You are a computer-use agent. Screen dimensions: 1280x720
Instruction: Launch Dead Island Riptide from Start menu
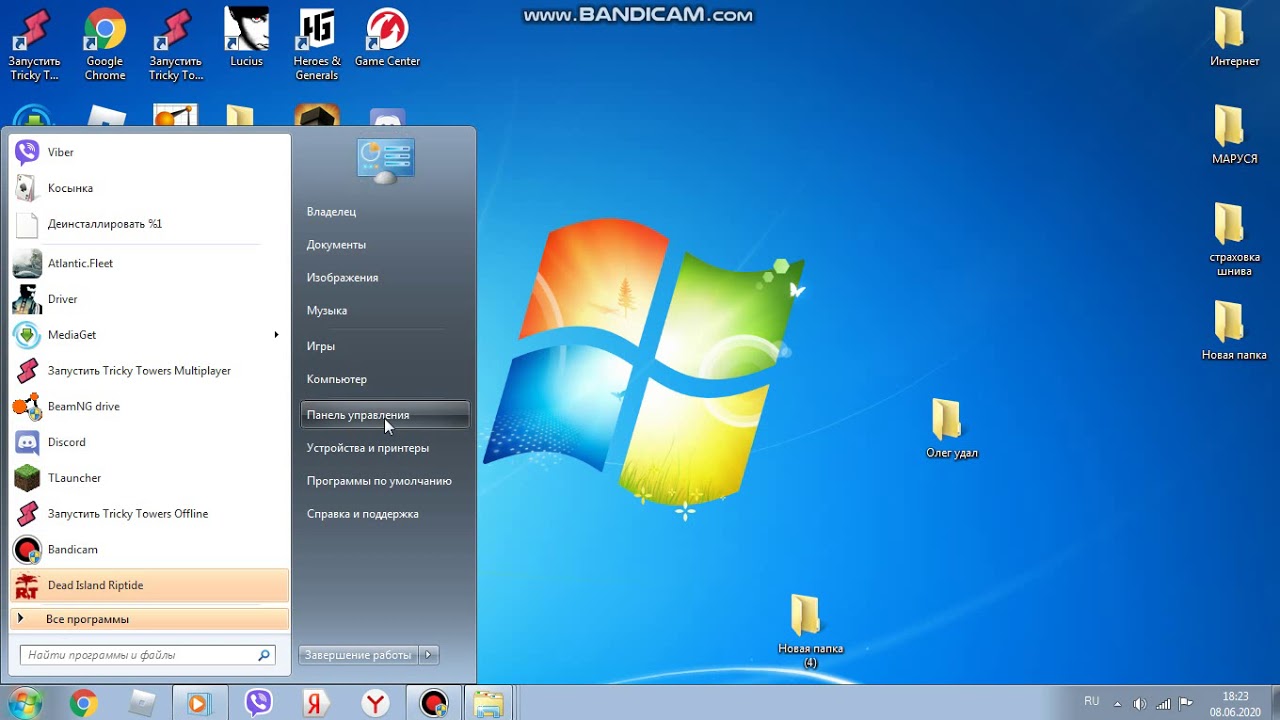pos(150,585)
